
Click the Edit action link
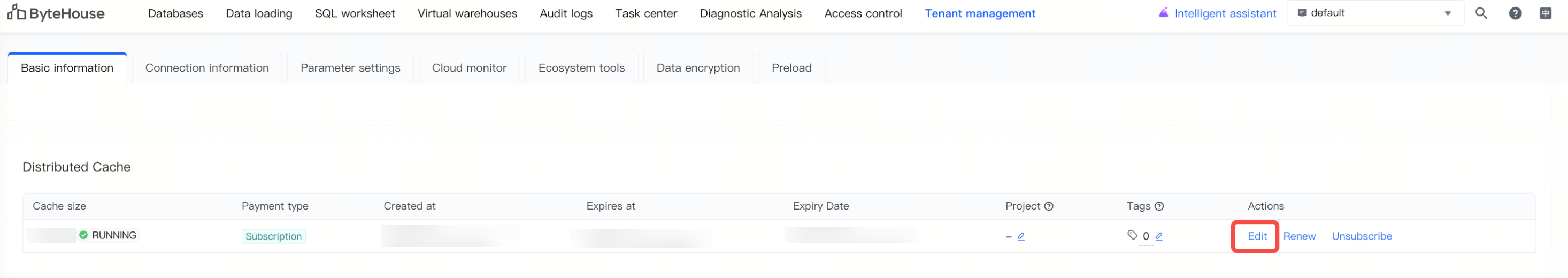click(x=1256, y=236)
